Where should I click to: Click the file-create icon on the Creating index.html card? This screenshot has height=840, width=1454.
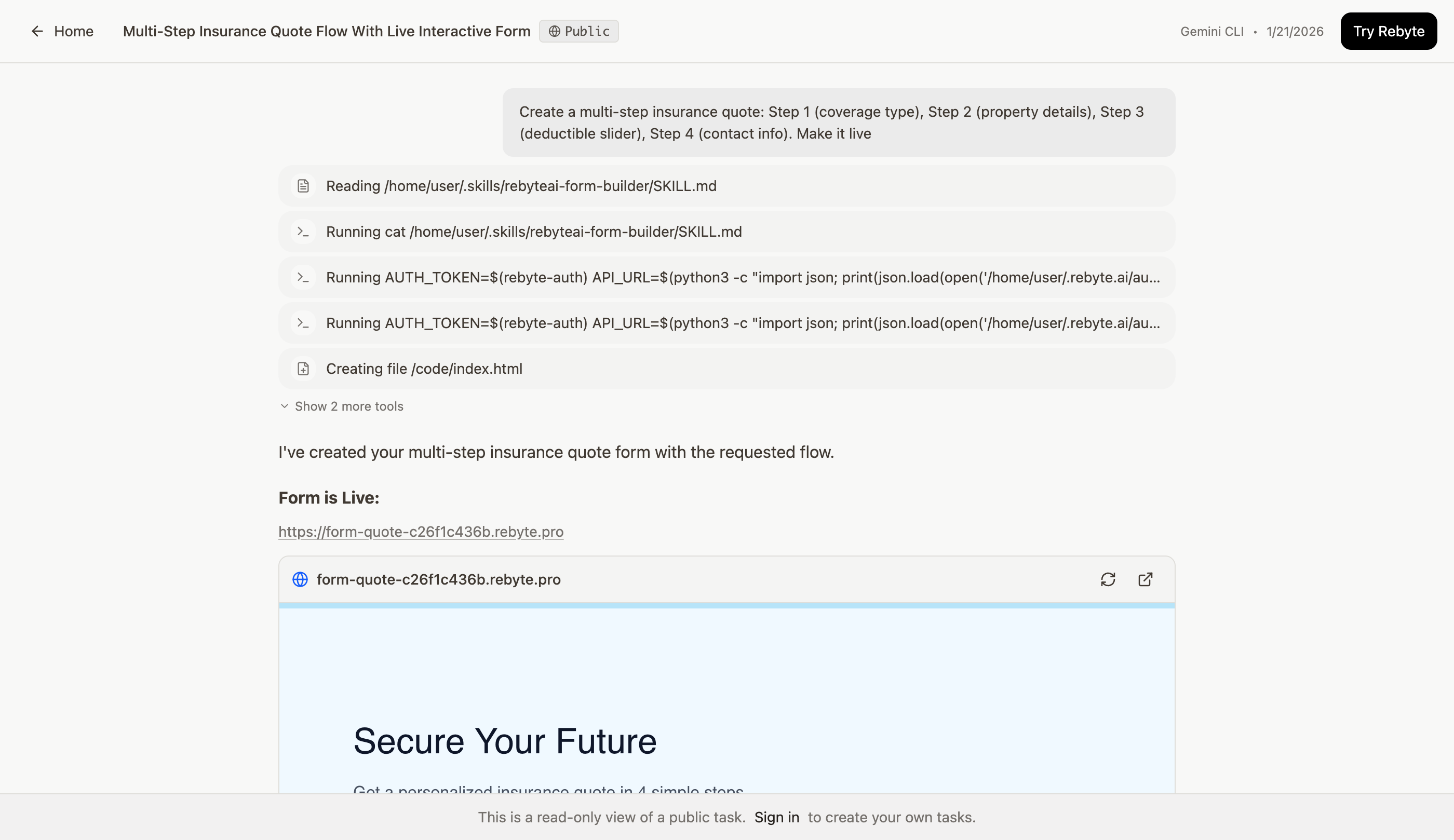coord(303,369)
